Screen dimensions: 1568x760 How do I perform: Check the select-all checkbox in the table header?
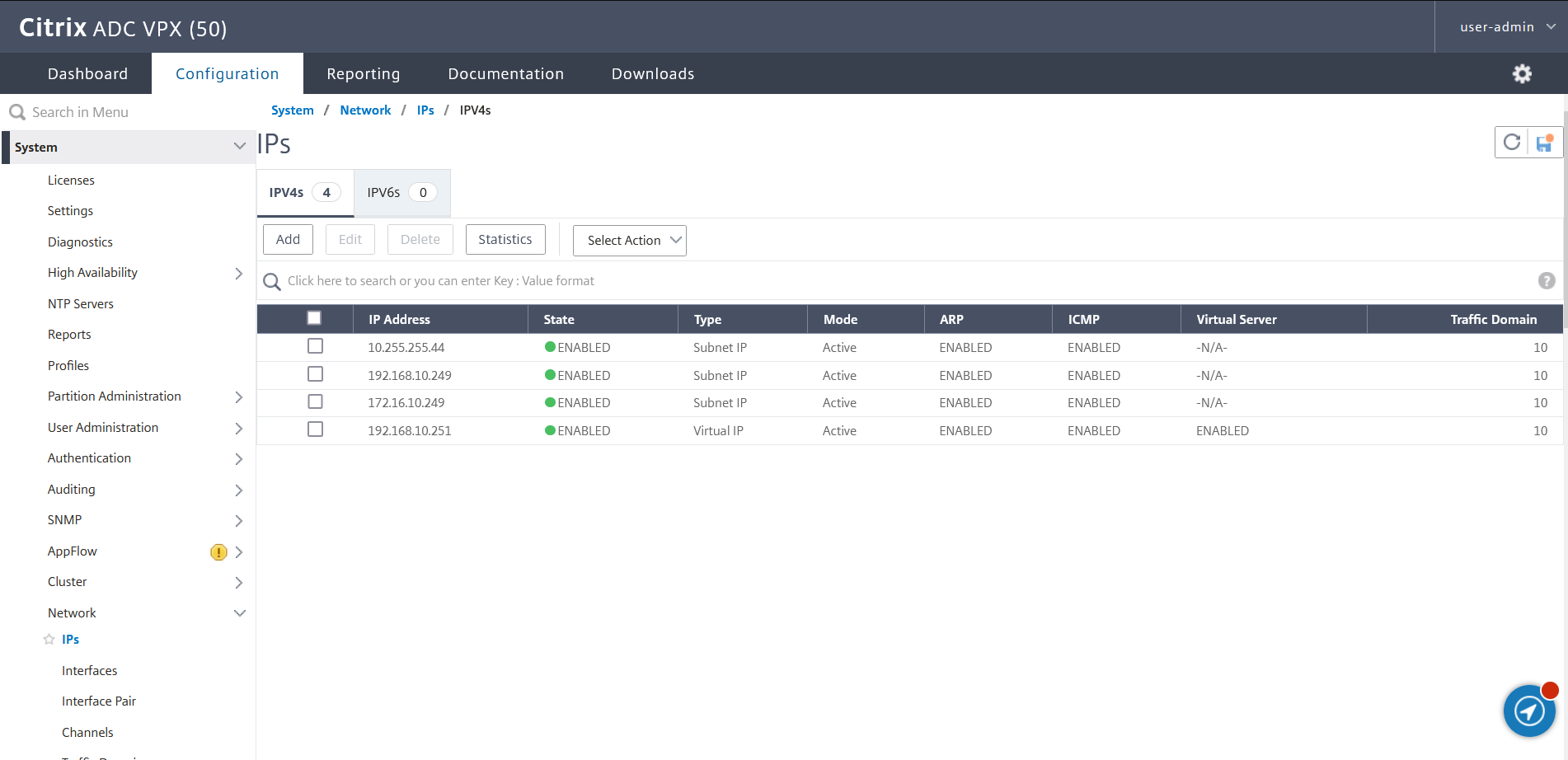(x=314, y=317)
